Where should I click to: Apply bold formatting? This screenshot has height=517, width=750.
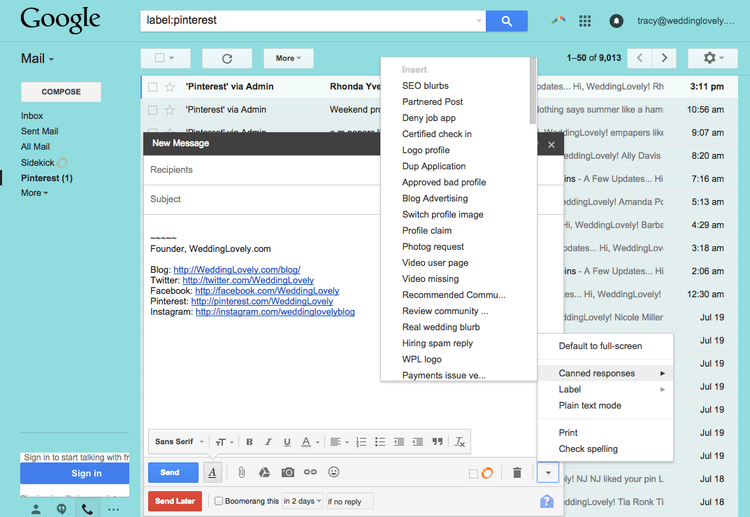(249, 442)
